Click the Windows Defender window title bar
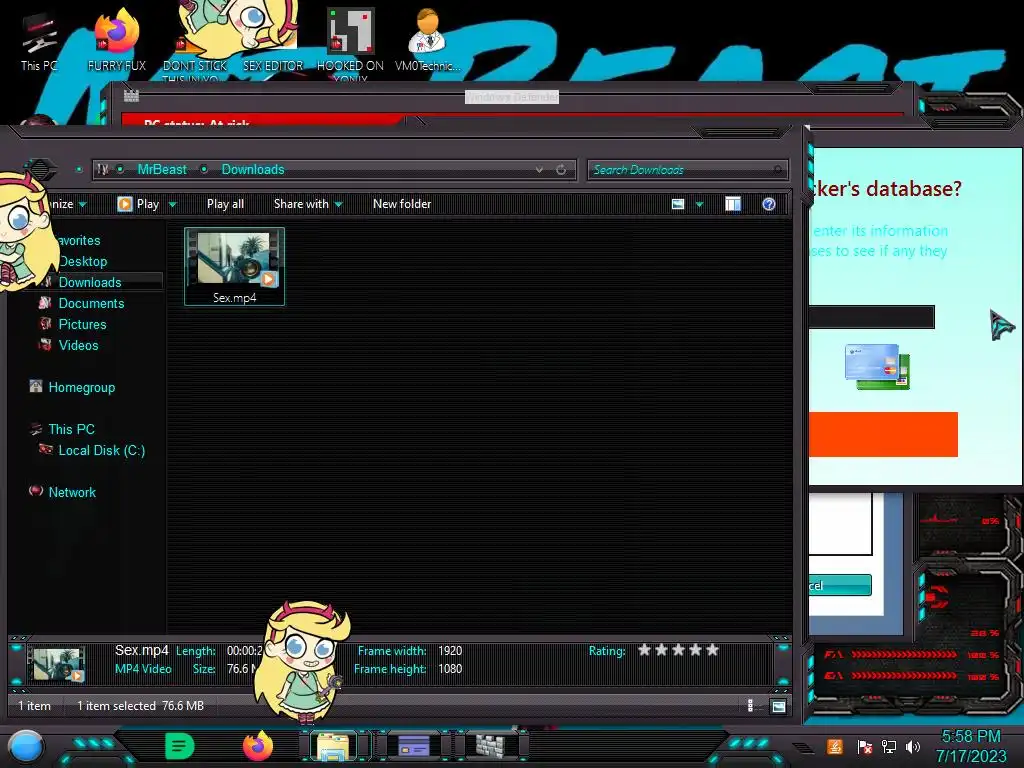Viewport: 1024px width, 768px height. 511,97
